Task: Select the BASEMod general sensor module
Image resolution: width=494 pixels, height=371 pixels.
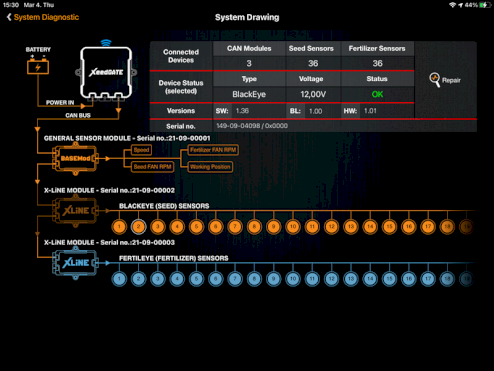Action: (75, 158)
